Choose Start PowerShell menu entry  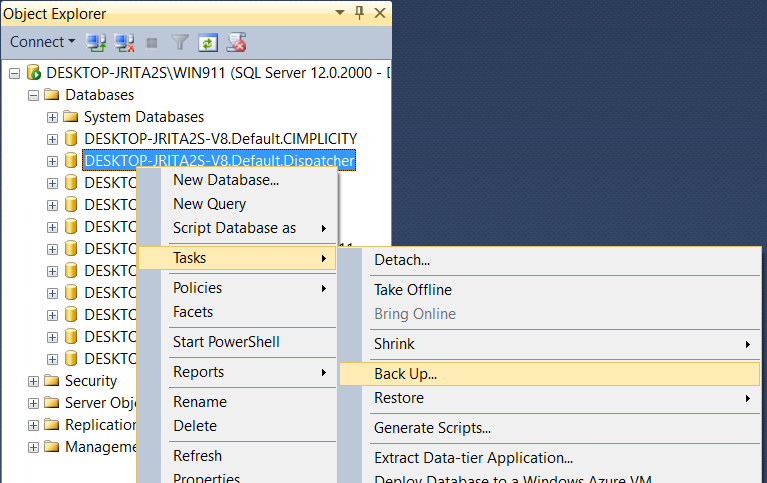pos(237,342)
